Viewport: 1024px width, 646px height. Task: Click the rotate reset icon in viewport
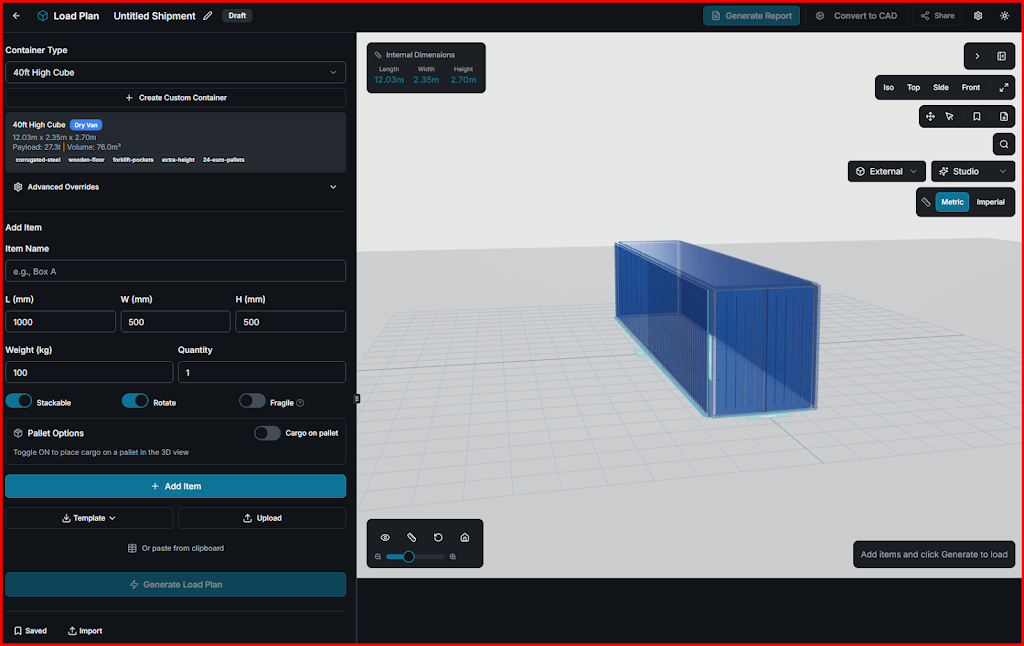coord(438,537)
